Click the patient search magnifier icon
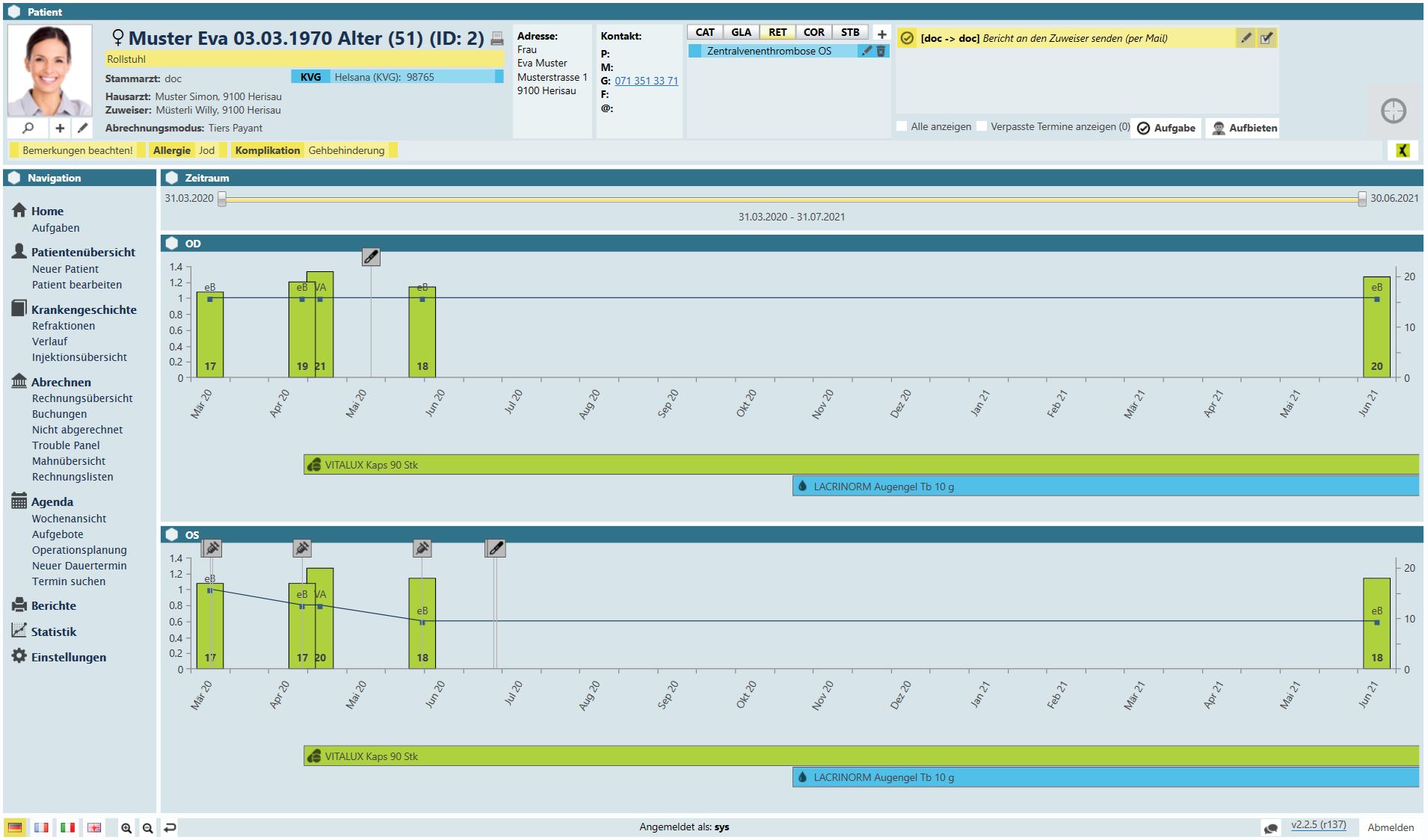This screenshot has height=840, width=1428. [28, 128]
